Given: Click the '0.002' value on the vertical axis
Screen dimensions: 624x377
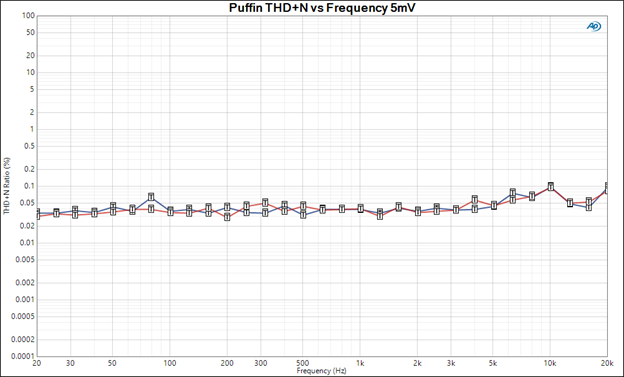Looking at the screenshot, I should coord(26,282).
